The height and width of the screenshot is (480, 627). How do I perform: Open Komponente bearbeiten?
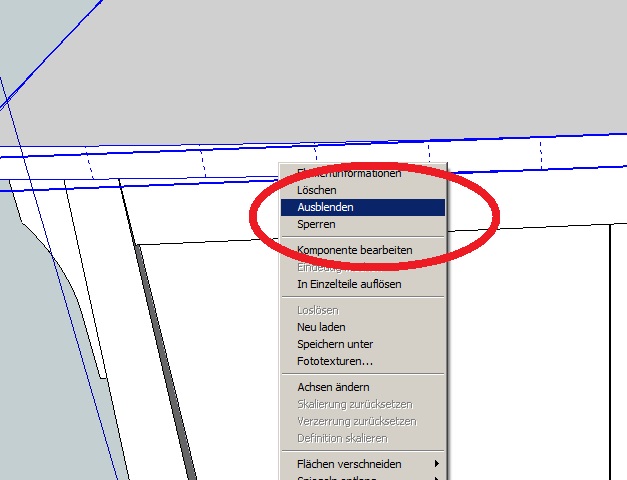(363, 250)
